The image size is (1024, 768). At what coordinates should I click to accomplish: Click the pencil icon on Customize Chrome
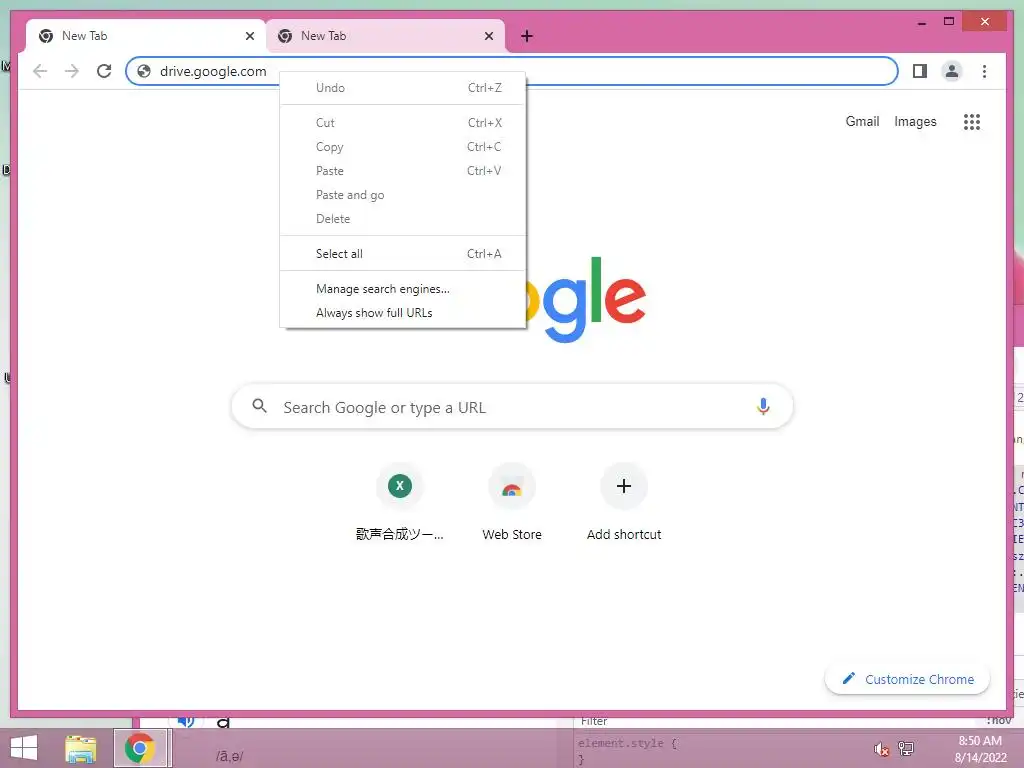848,679
